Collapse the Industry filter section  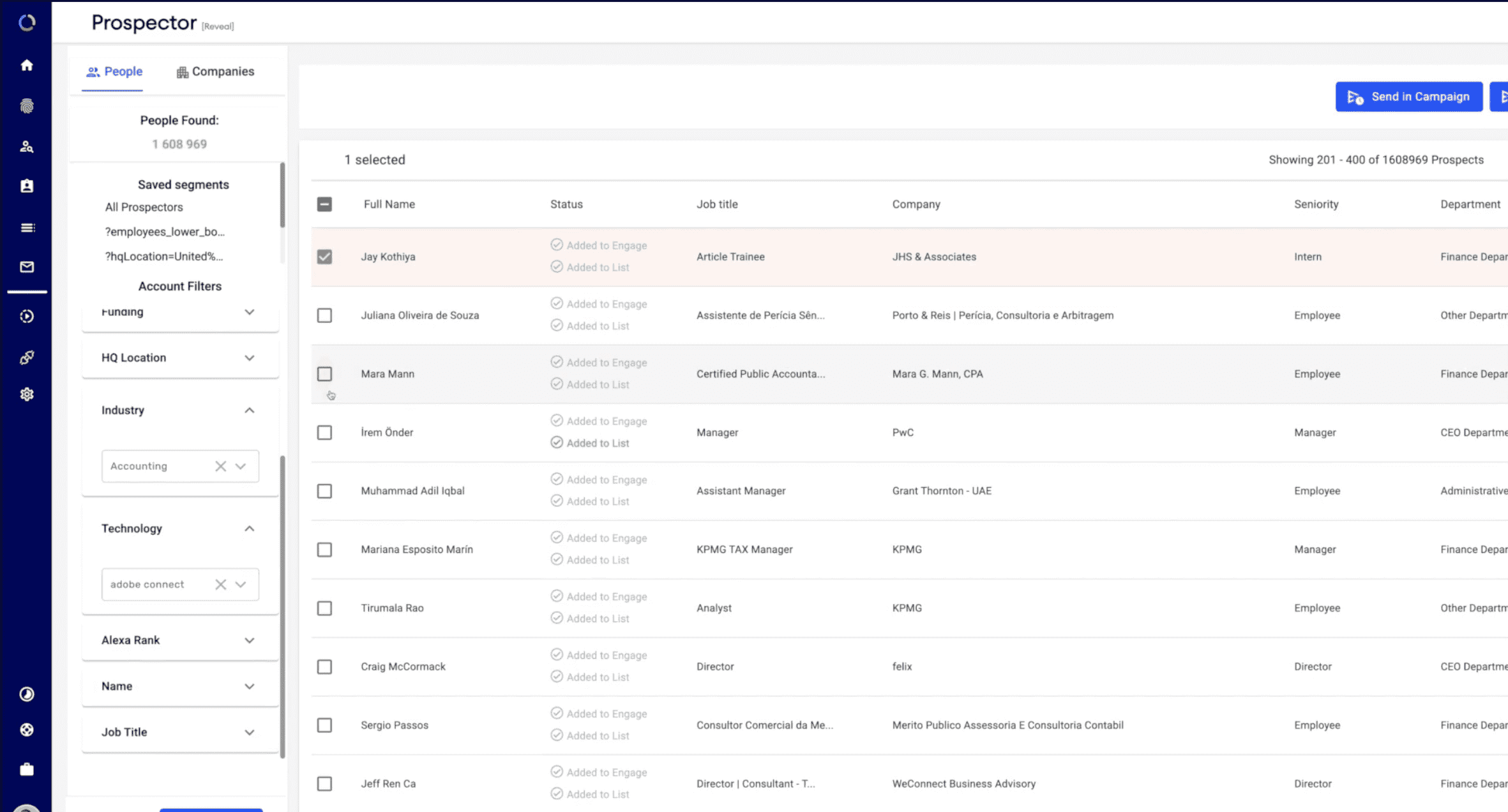pyautogui.click(x=249, y=410)
